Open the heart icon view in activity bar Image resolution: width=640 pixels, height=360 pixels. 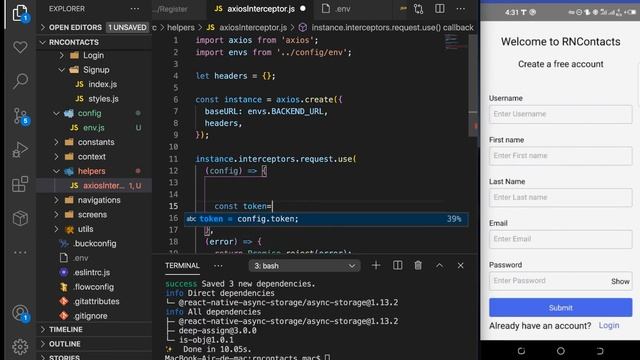tap(20, 47)
